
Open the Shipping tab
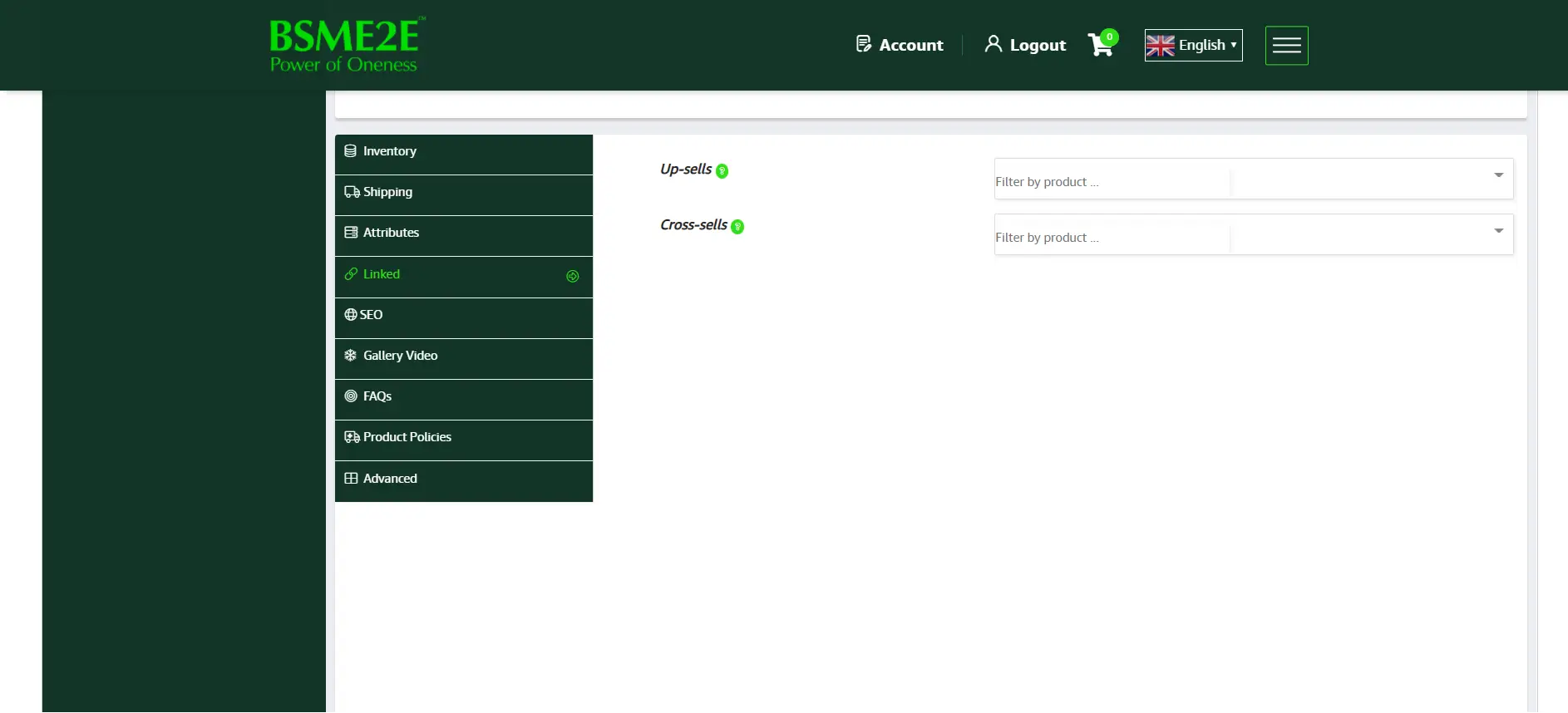(464, 195)
